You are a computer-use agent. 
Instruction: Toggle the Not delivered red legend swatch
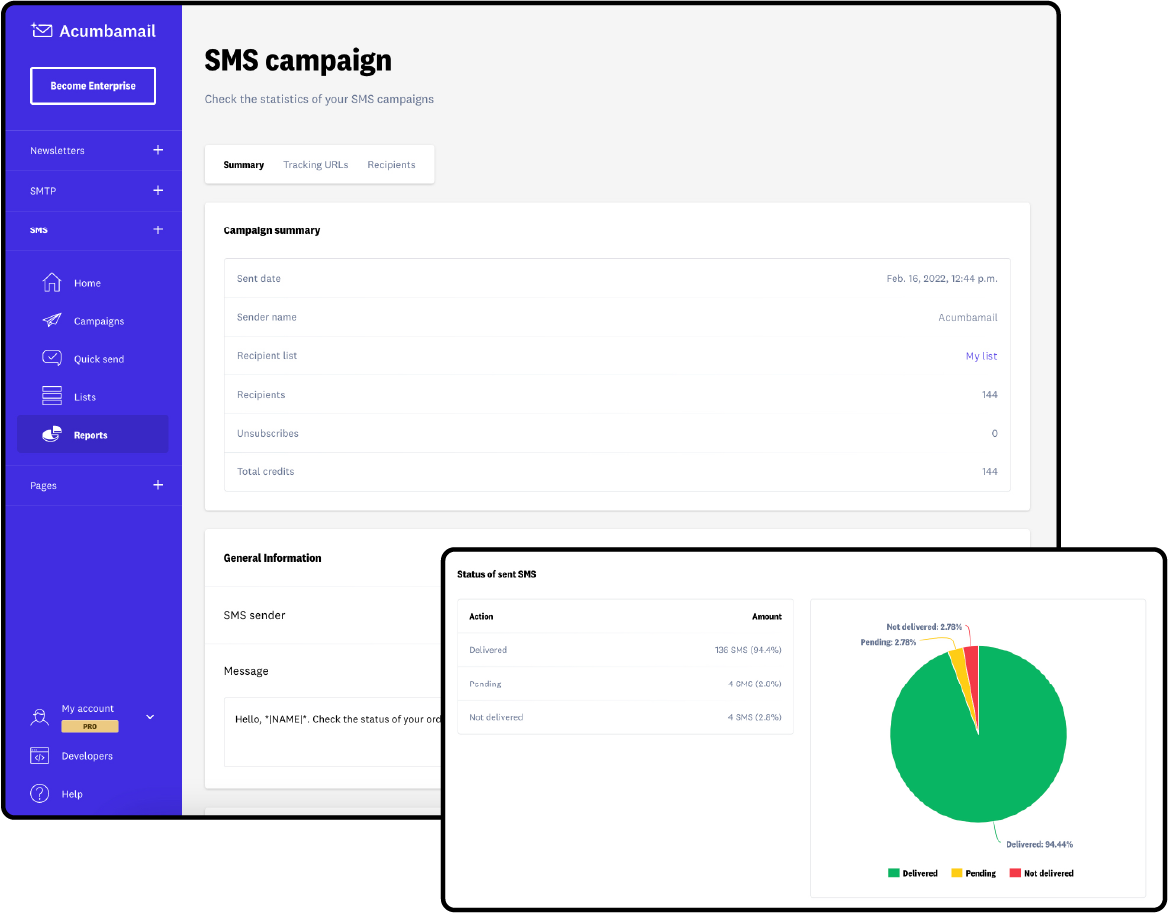[x=1014, y=873]
